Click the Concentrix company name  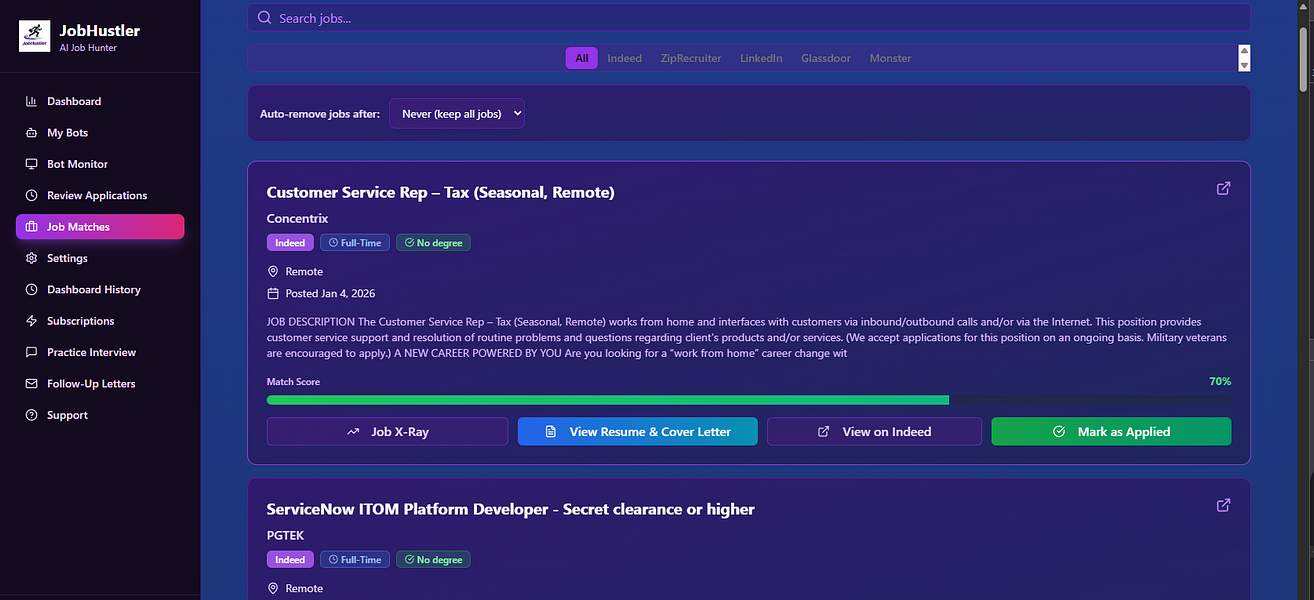click(x=297, y=218)
